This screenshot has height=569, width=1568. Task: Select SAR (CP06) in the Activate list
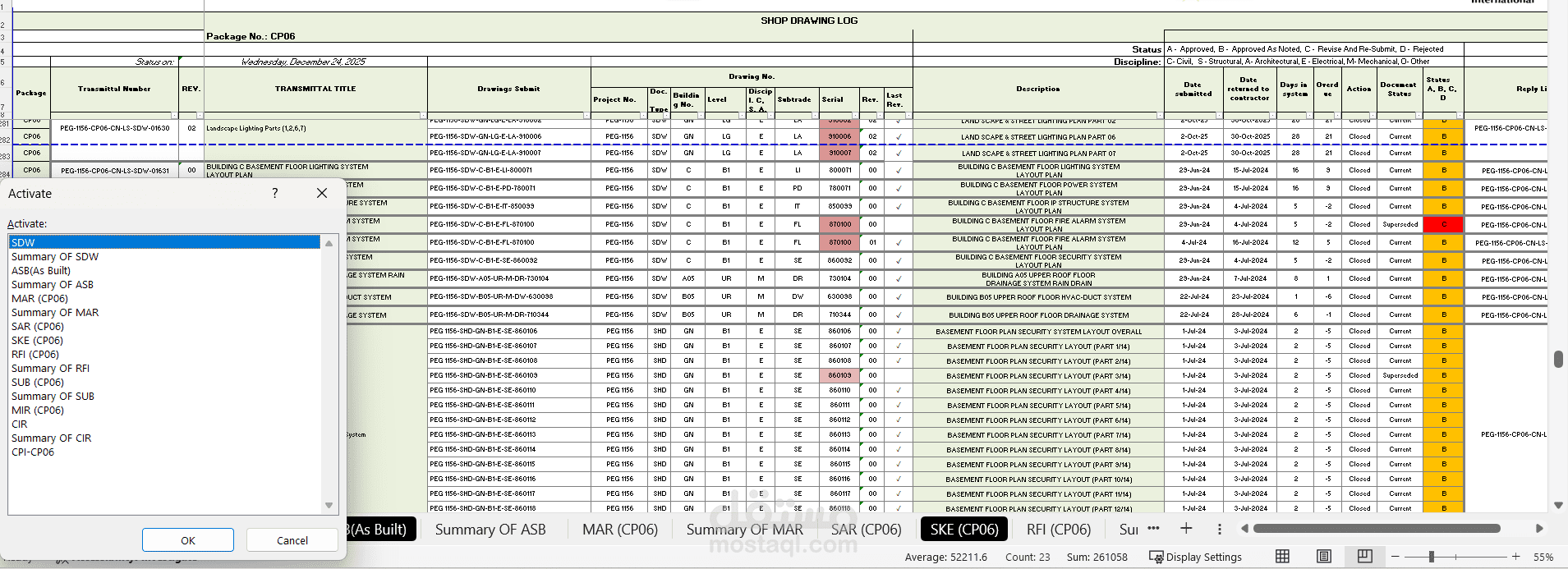38,326
